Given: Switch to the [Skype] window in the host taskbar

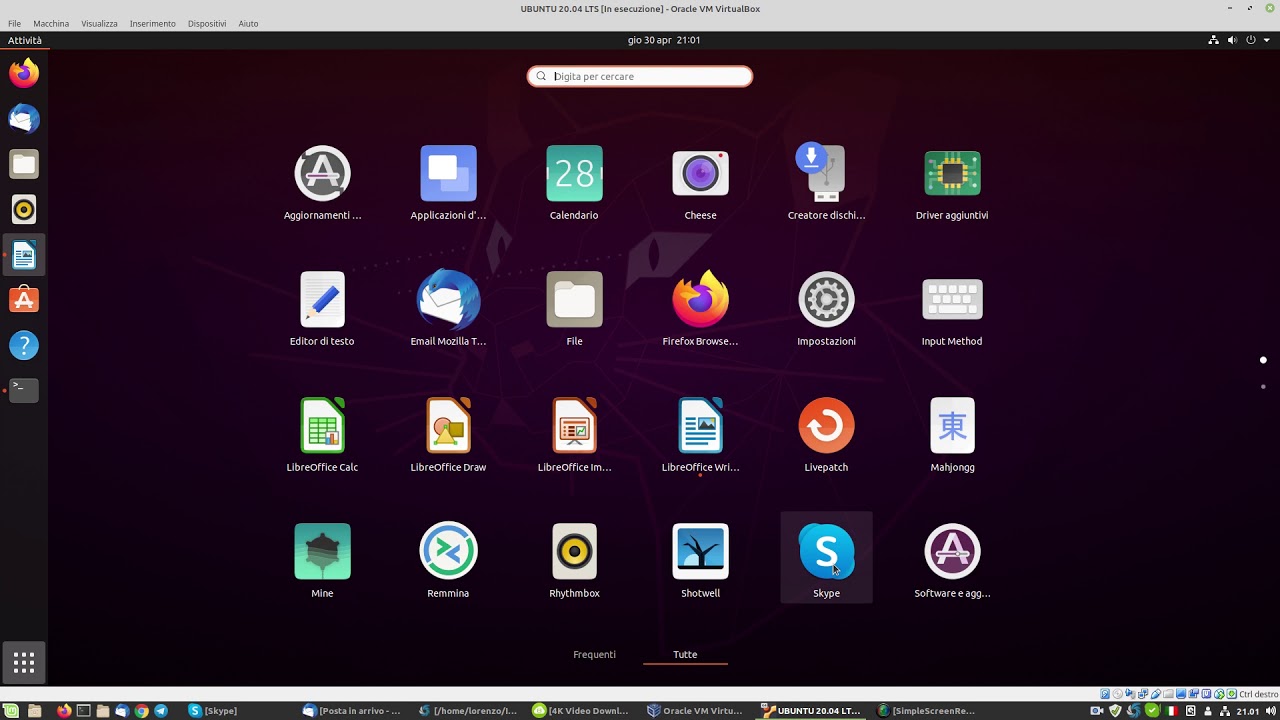Looking at the screenshot, I should pos(214,711).
